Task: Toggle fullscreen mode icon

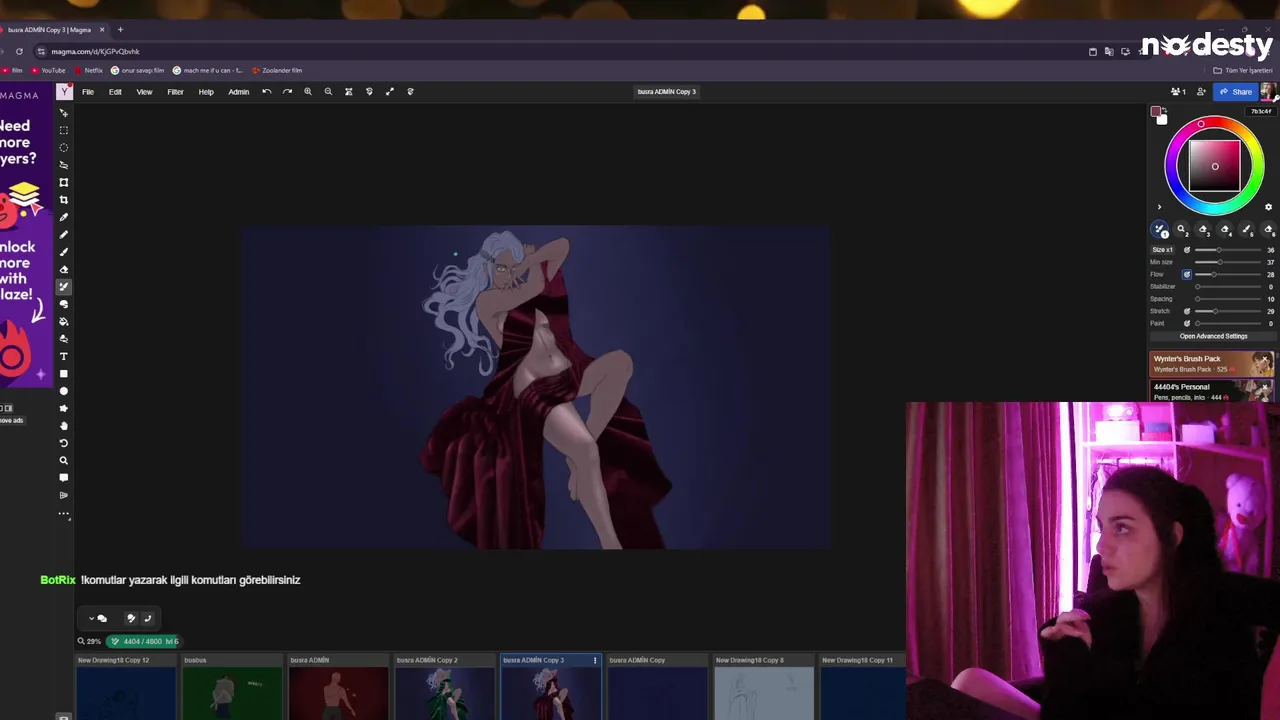Action: [x=390, y=92]
